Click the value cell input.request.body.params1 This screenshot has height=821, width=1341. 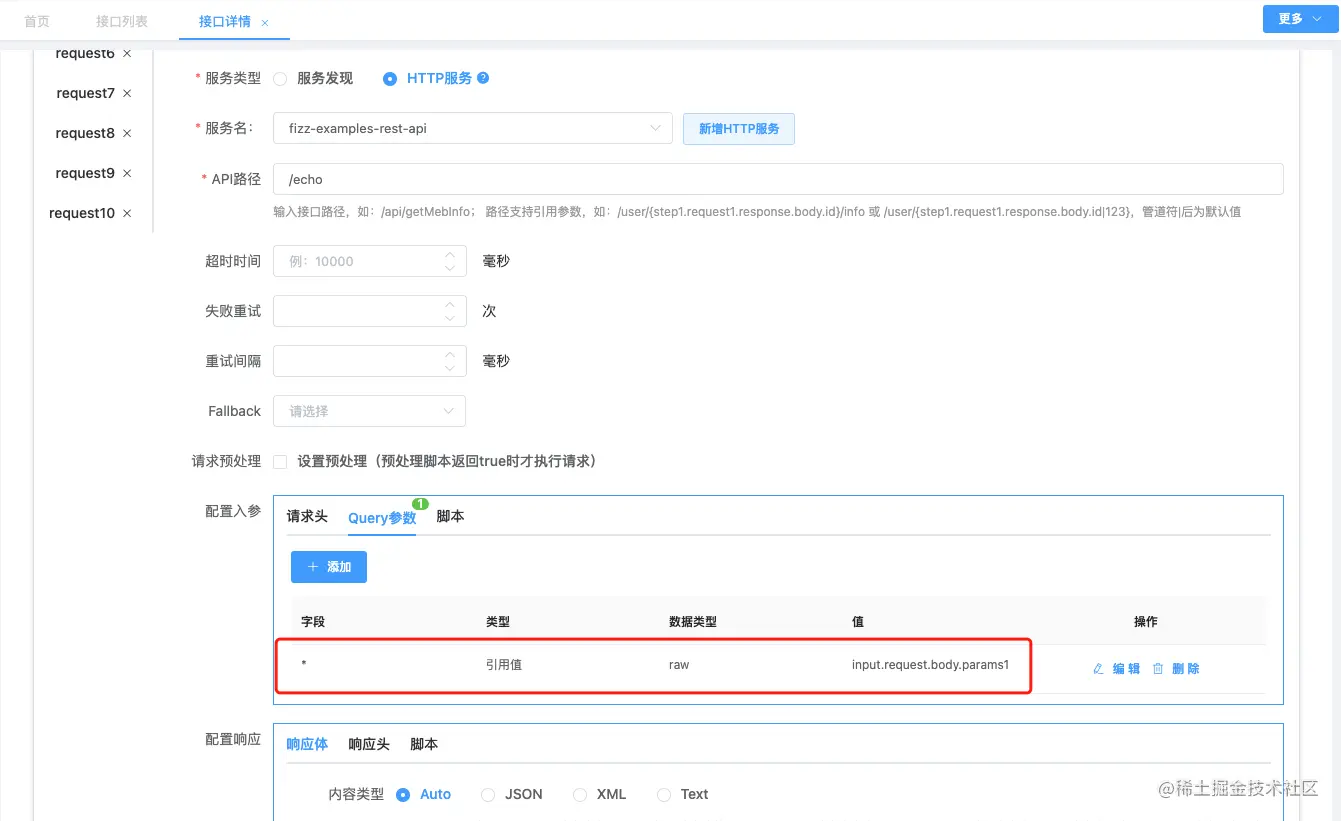point(930,665)
